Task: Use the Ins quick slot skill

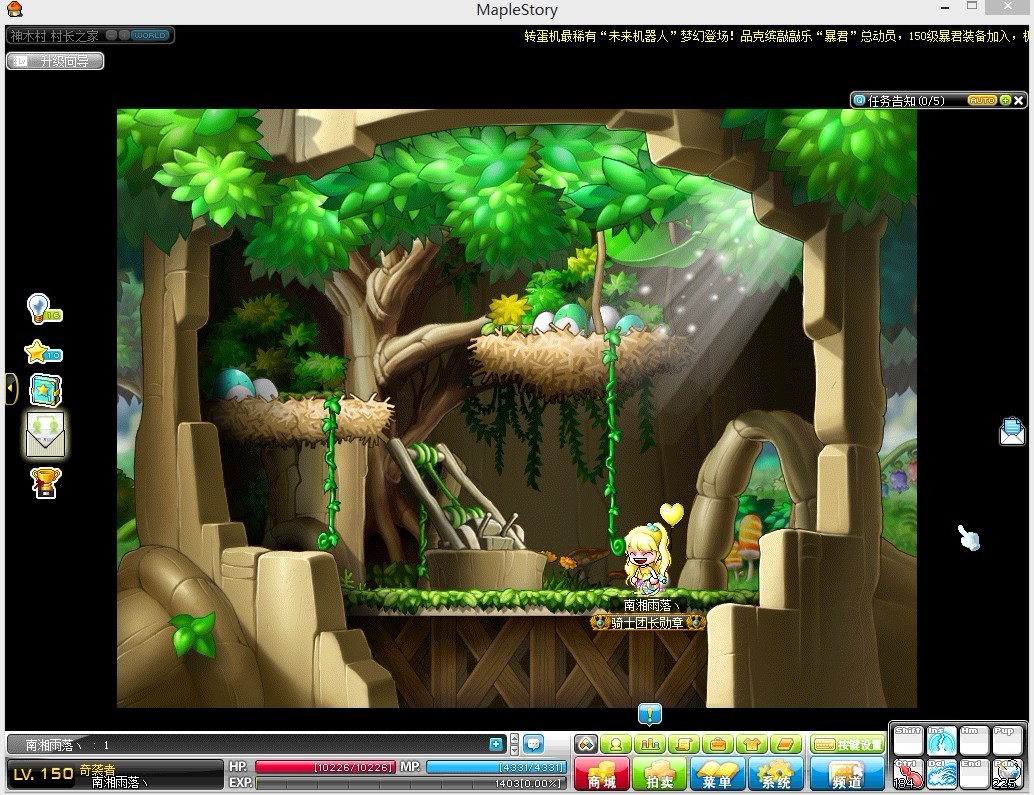Action: click(942, 741)
